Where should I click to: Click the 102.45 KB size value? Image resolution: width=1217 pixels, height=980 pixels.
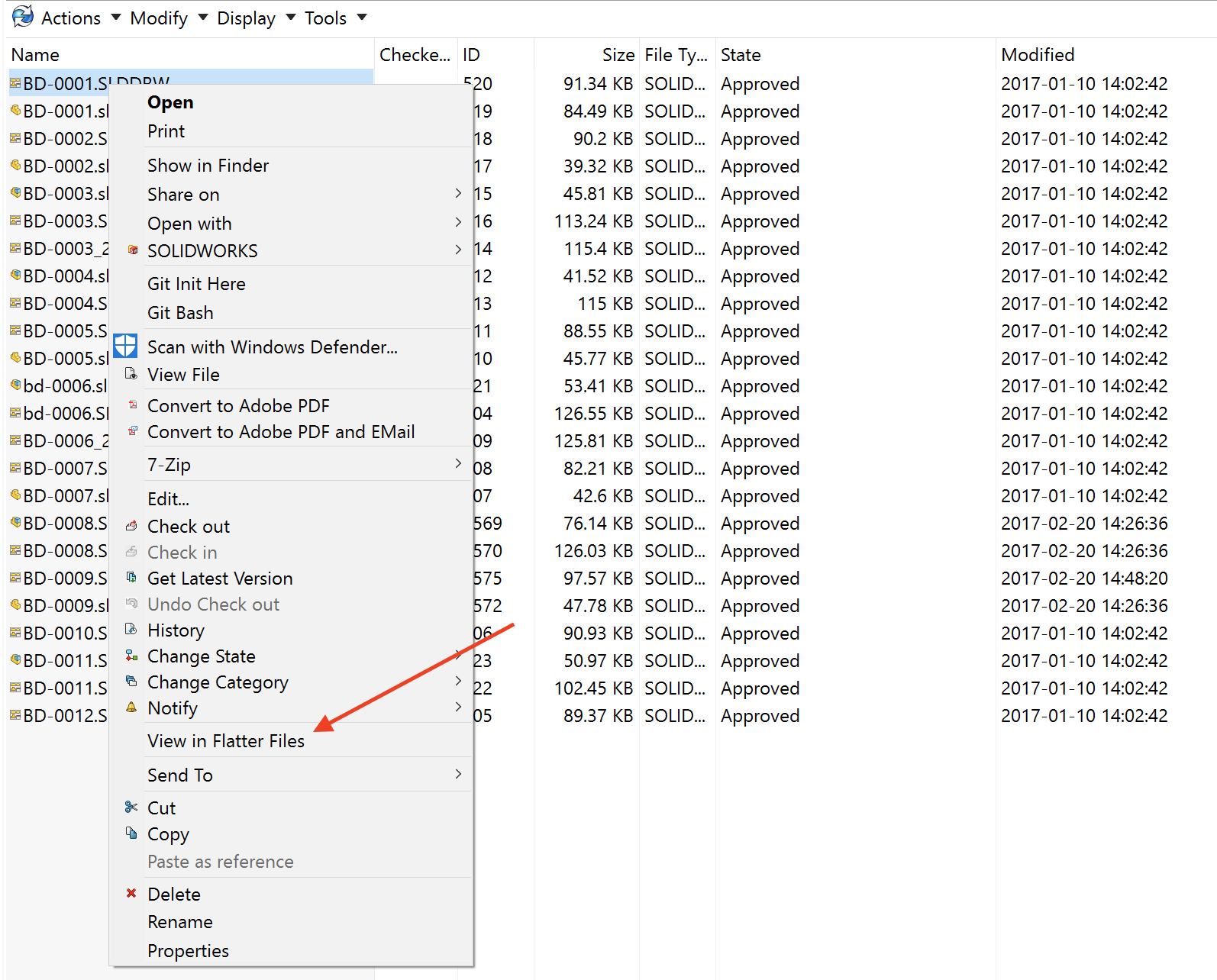(x=594, y=688)
